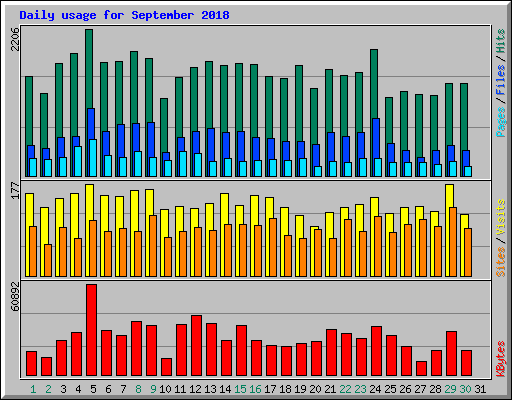This screenshot has height=400, width=512.
Task: Click the red KBytes bar for day 30
Action: coord(466,363)
